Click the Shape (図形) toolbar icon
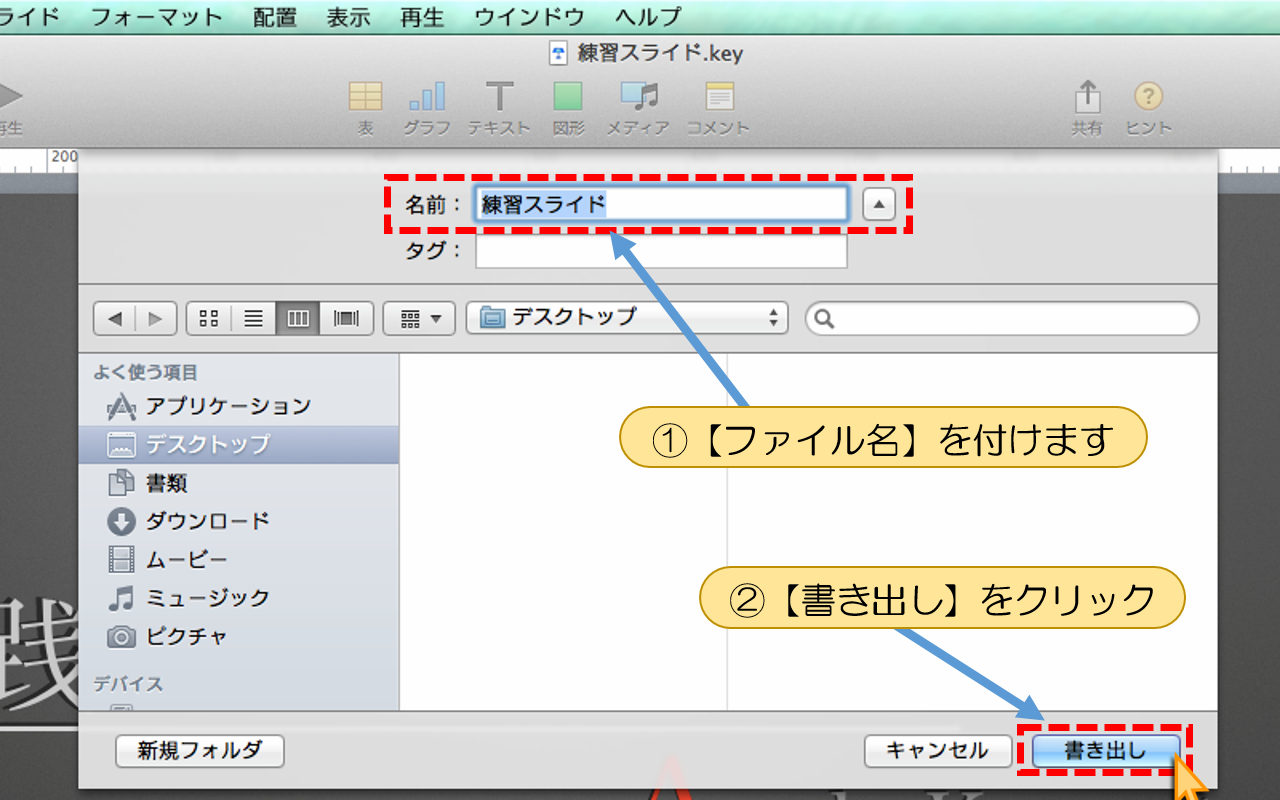 568,97
